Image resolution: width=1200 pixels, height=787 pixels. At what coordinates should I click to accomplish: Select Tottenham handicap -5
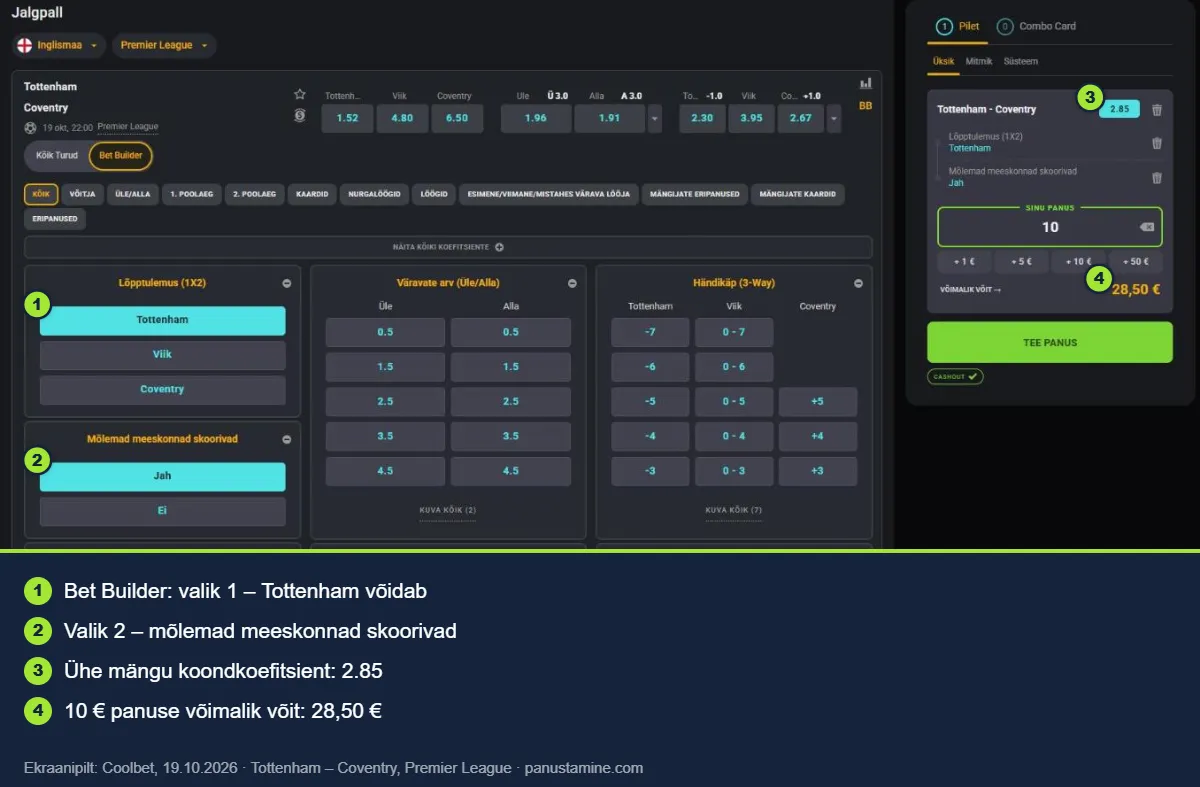650,402
